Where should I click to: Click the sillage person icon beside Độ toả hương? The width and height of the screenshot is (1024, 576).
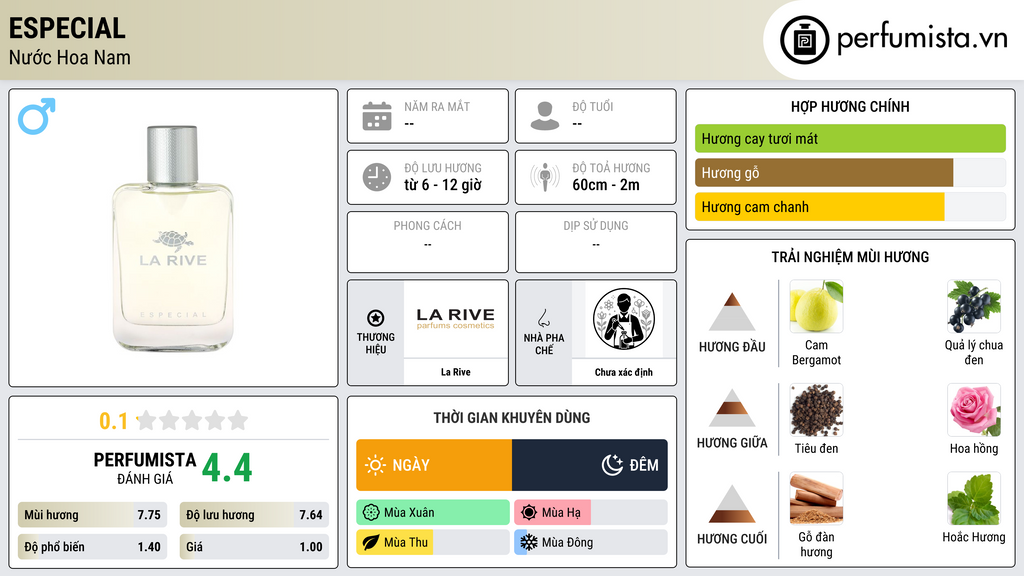click(545, 177)
